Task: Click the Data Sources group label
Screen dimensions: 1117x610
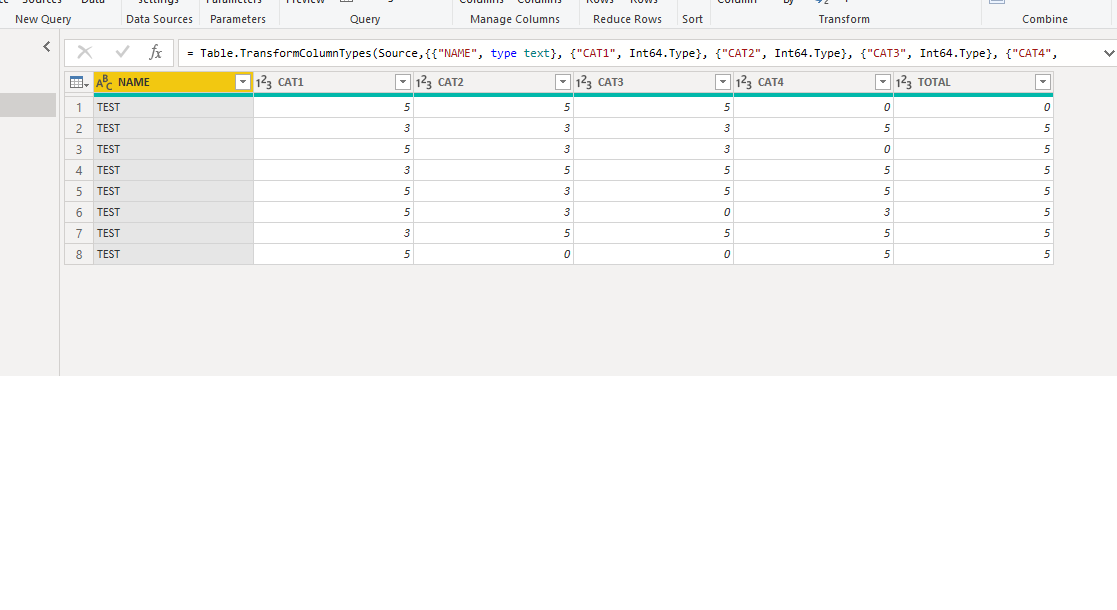Action: [x=160, y=19]
